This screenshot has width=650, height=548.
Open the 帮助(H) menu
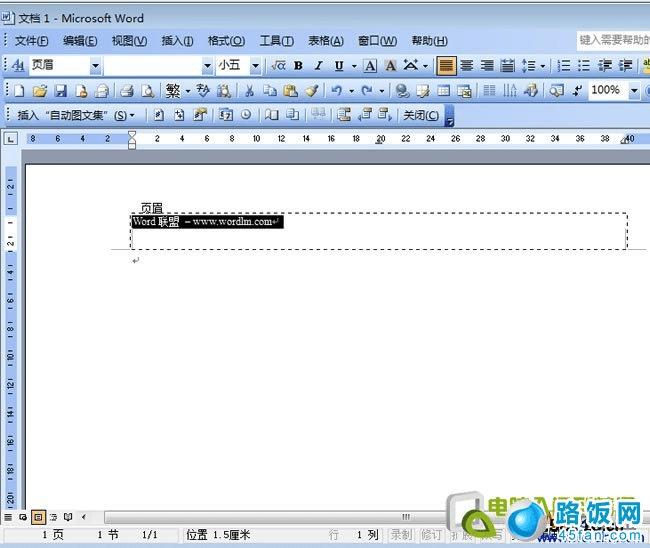click(x=429, y=41)
